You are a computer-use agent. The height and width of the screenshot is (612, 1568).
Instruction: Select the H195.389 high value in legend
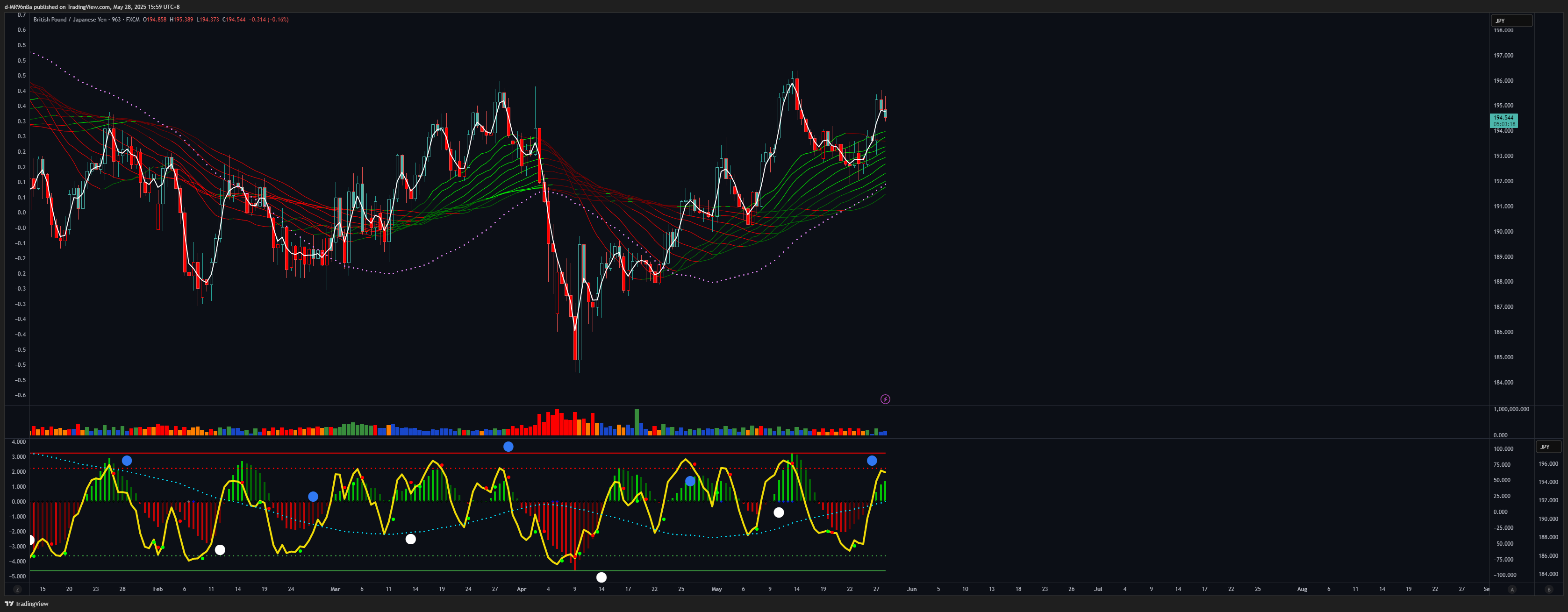click(181, 20)
